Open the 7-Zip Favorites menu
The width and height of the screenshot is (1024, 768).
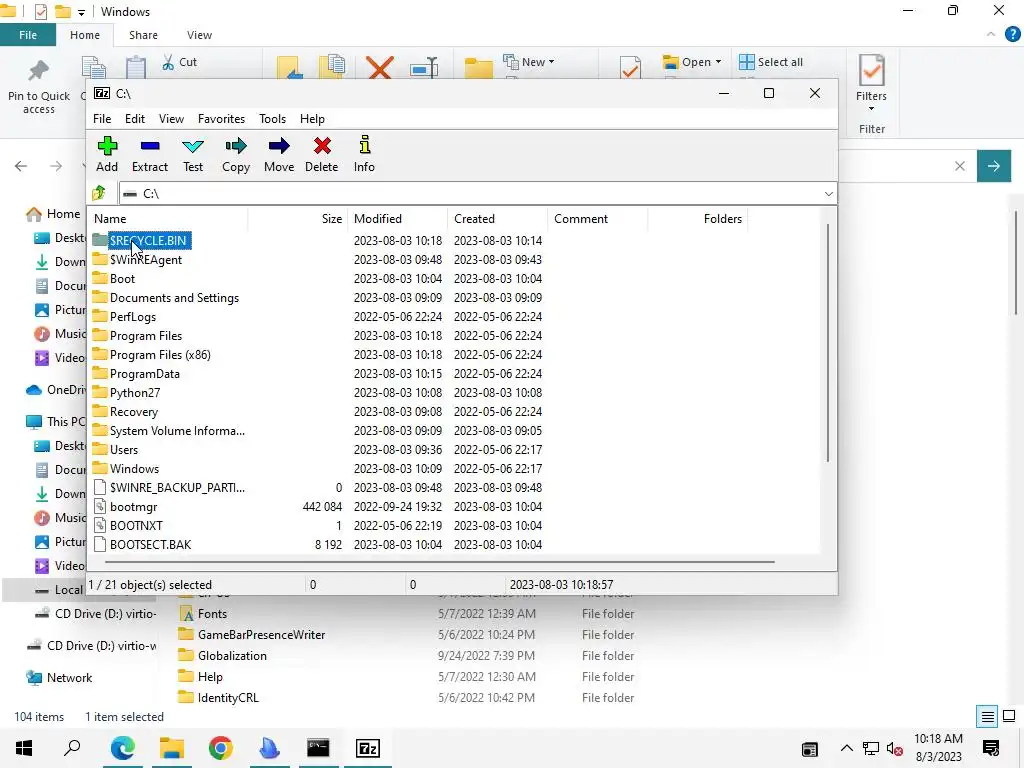221,119
